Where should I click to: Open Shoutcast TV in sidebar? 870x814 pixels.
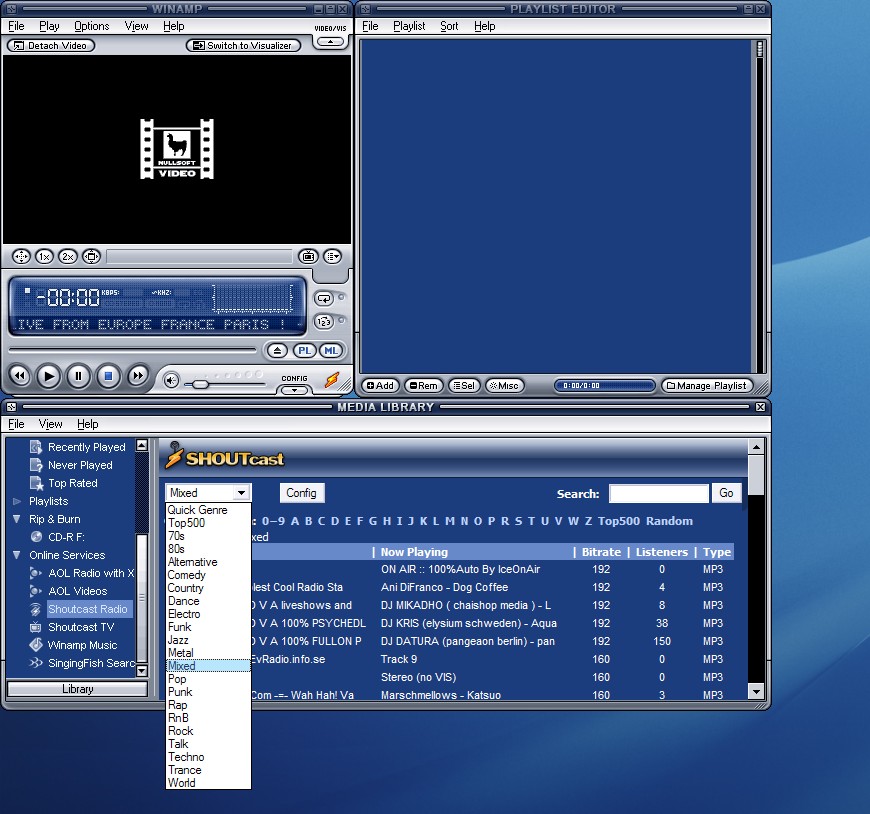(x=81, y=627)
